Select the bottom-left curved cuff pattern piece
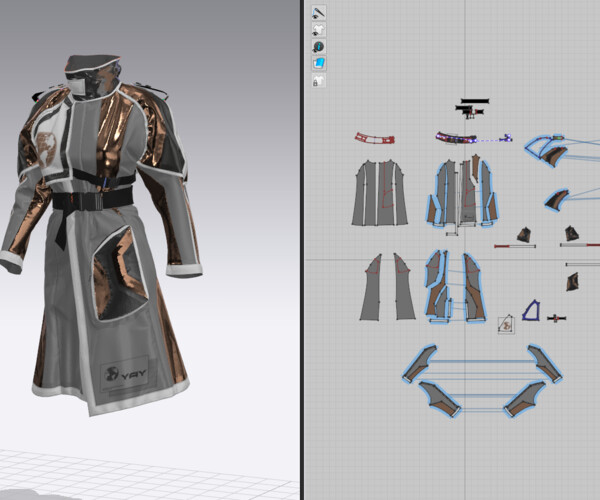Screen dimensions: 600x500 pyautogui.click(x=440, y=399)
